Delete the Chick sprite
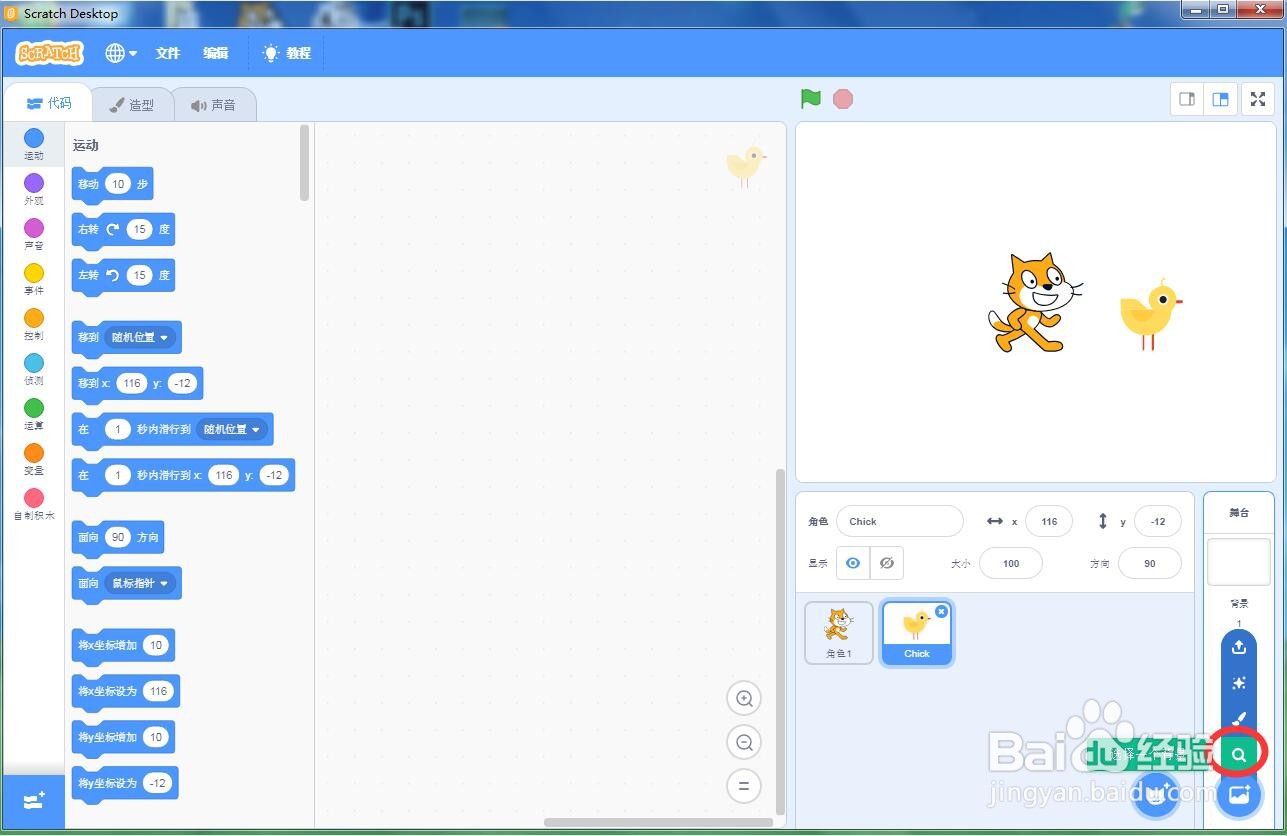The height and width of the screenshot is (836, 1287). pos(941,611)
